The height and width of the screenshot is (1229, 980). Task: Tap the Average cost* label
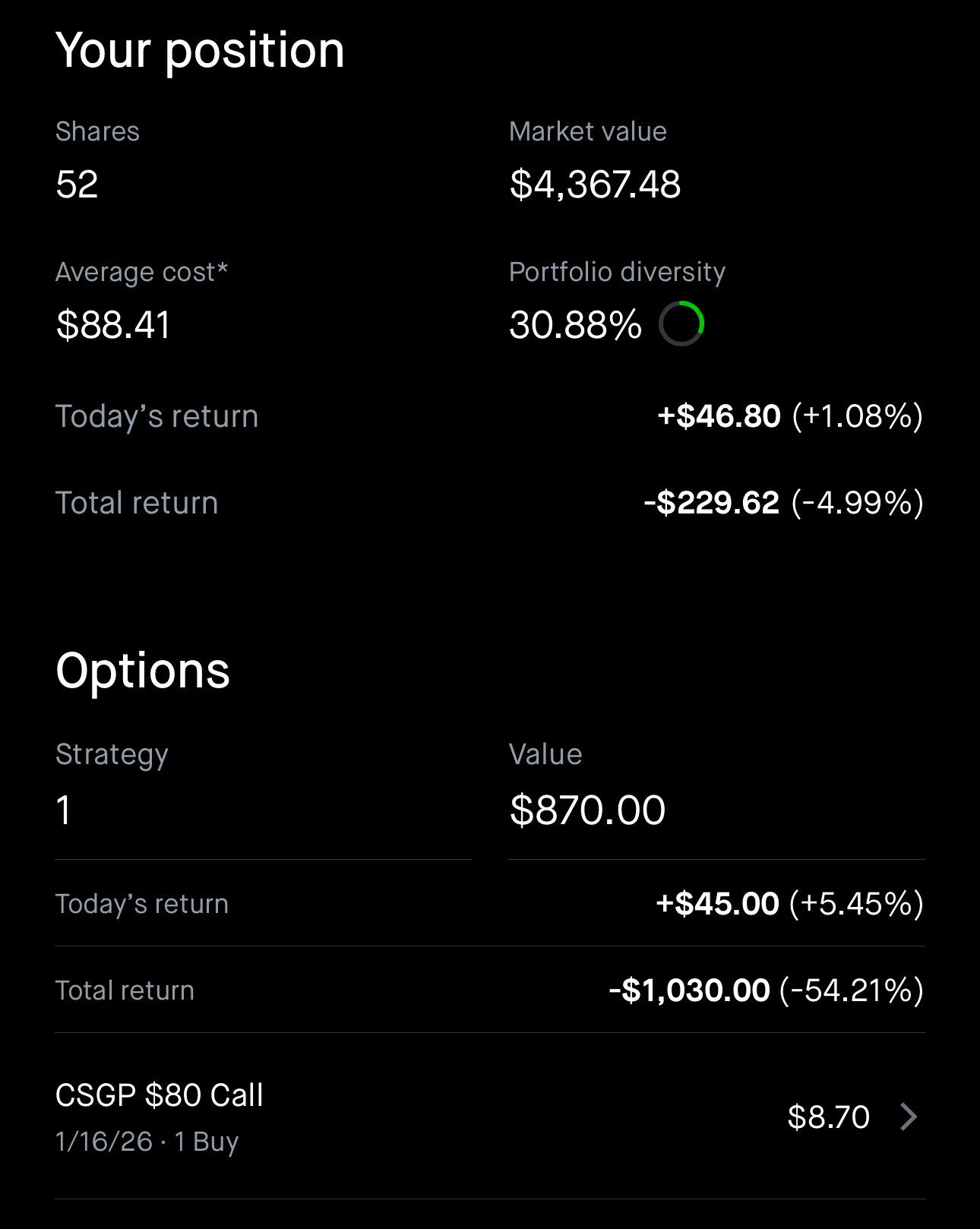142,272
